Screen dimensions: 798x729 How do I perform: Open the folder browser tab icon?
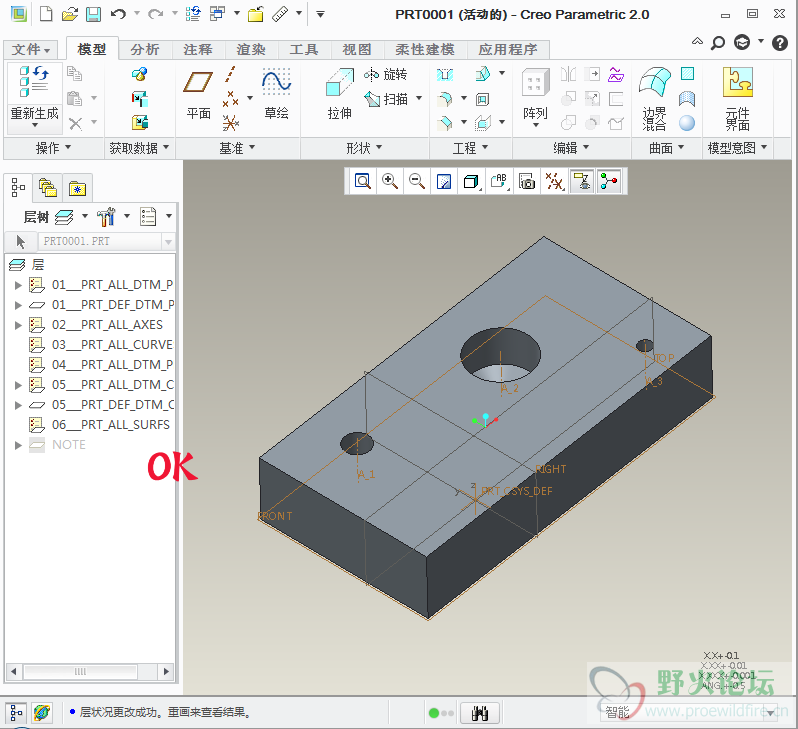[x=48, y=187]
